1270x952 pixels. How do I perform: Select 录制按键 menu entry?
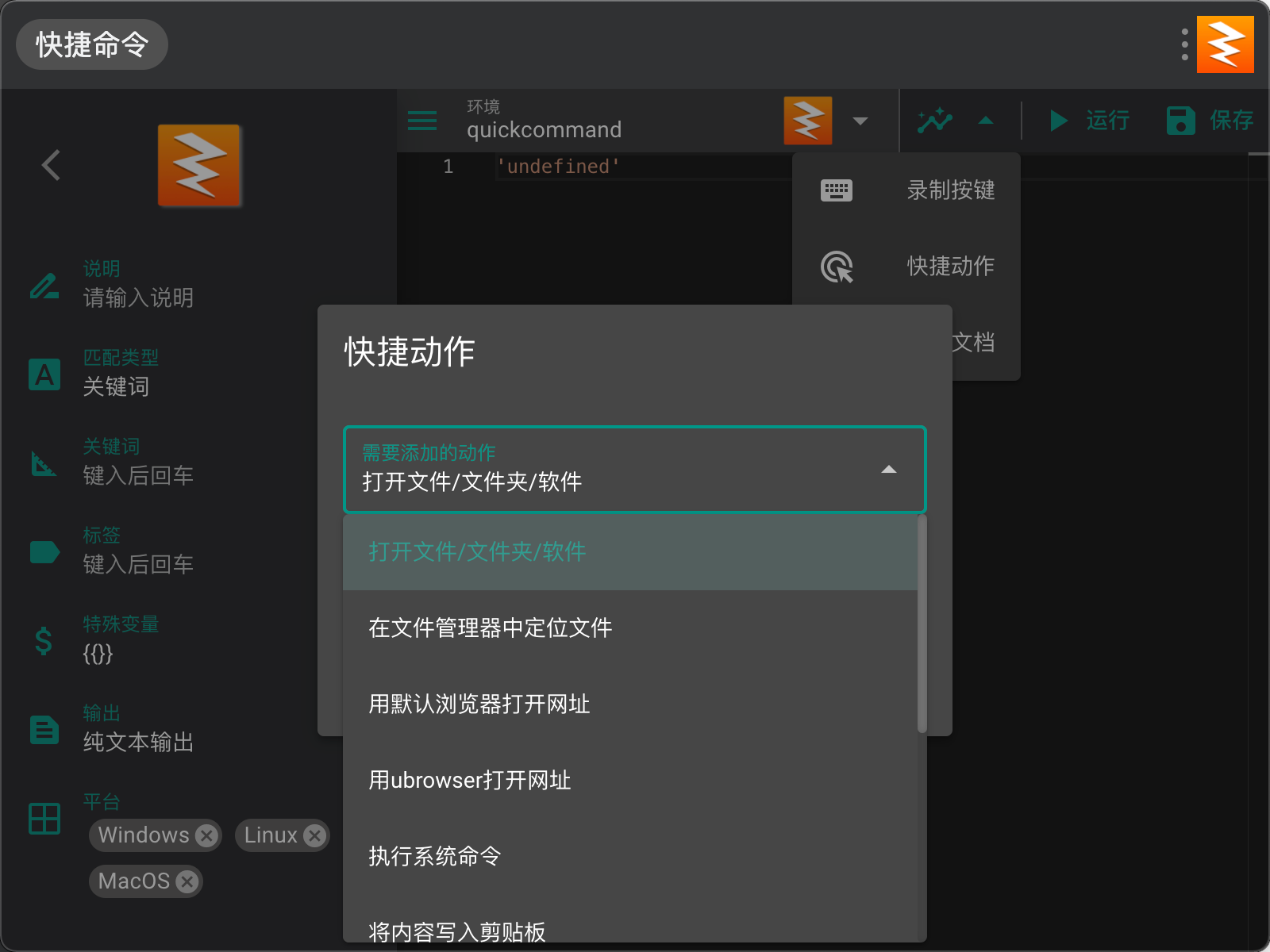coord(906,190)
